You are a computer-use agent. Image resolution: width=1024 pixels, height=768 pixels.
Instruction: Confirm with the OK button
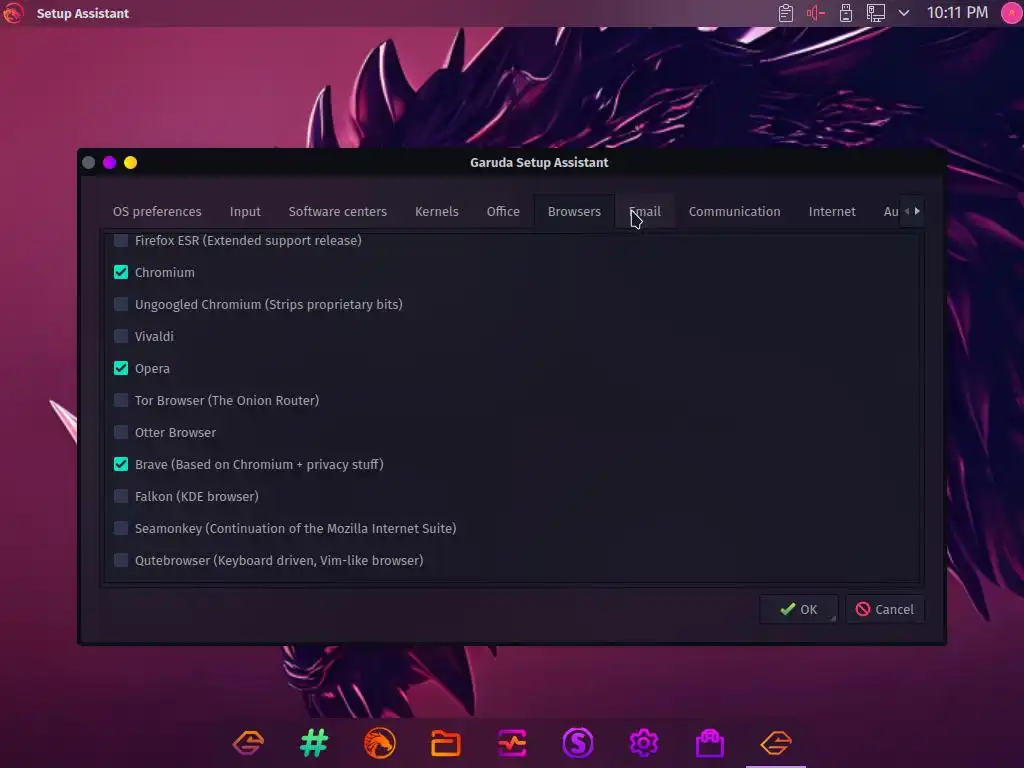pyautogui.click(x=798, y=609)
